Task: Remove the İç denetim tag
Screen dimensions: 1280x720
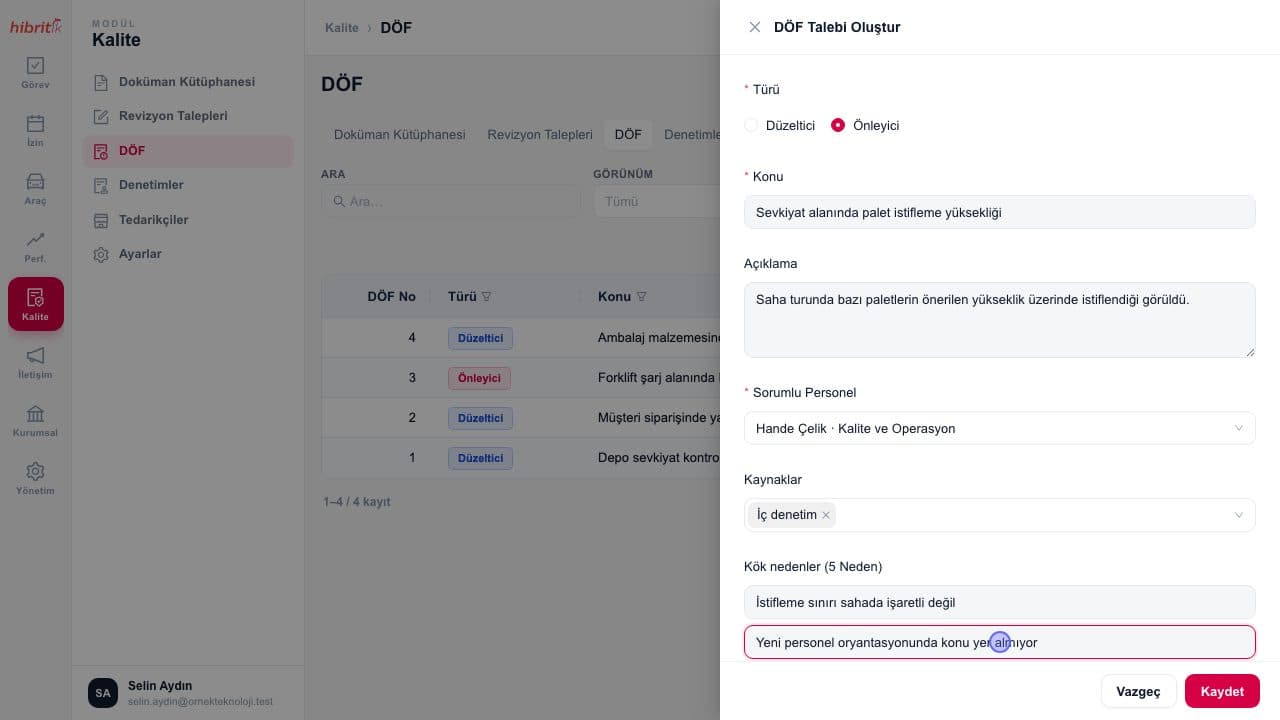Action: click(826, 515)
